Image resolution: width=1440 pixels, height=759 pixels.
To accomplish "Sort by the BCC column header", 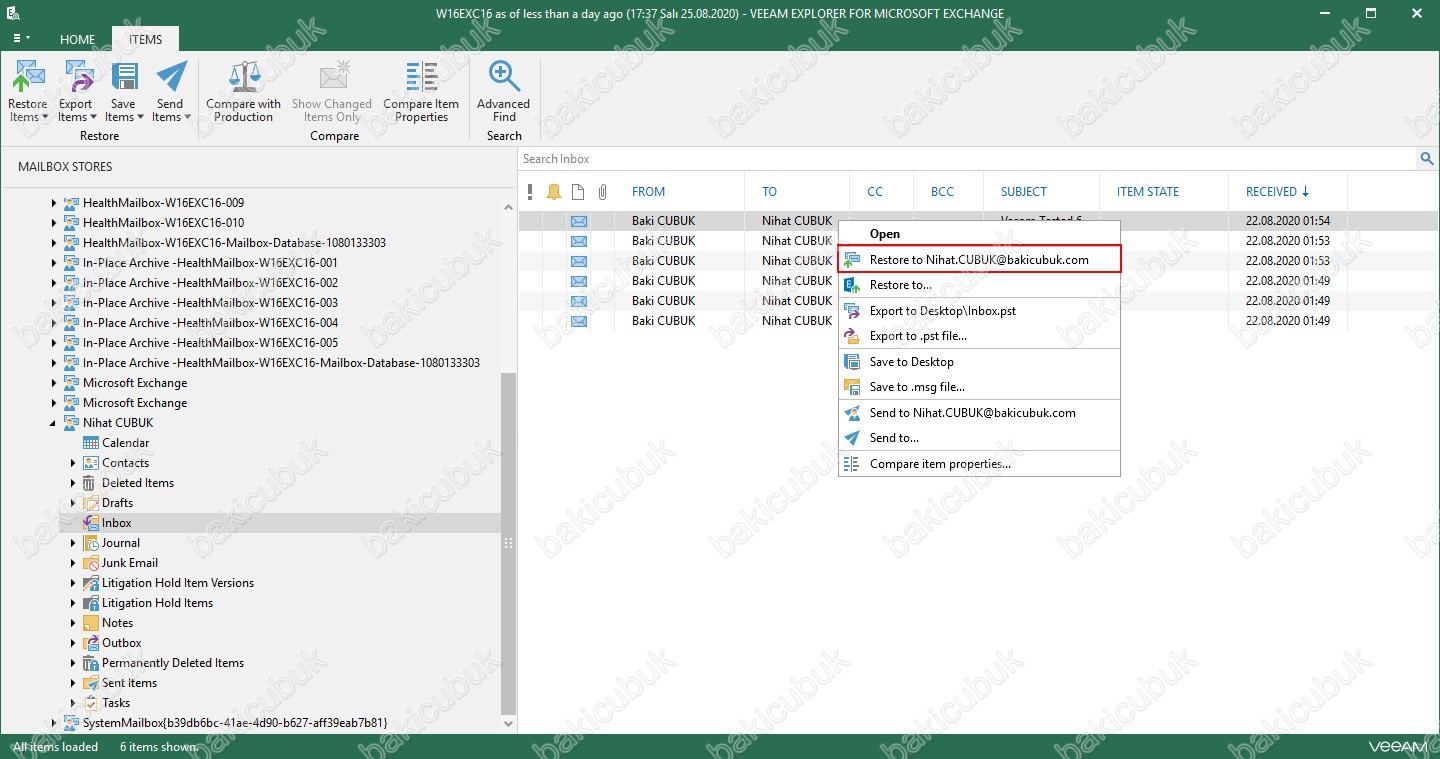I will pos(942,192).
